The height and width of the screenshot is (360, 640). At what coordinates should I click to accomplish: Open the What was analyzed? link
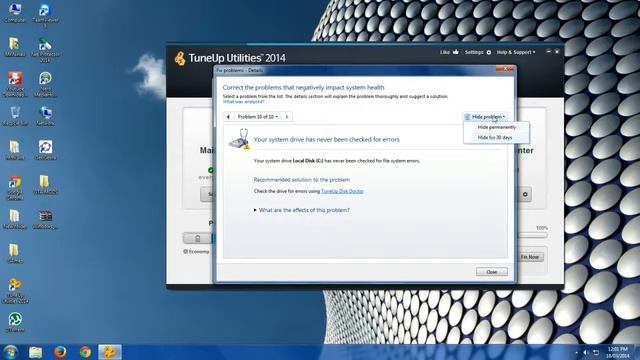[243, 102]
